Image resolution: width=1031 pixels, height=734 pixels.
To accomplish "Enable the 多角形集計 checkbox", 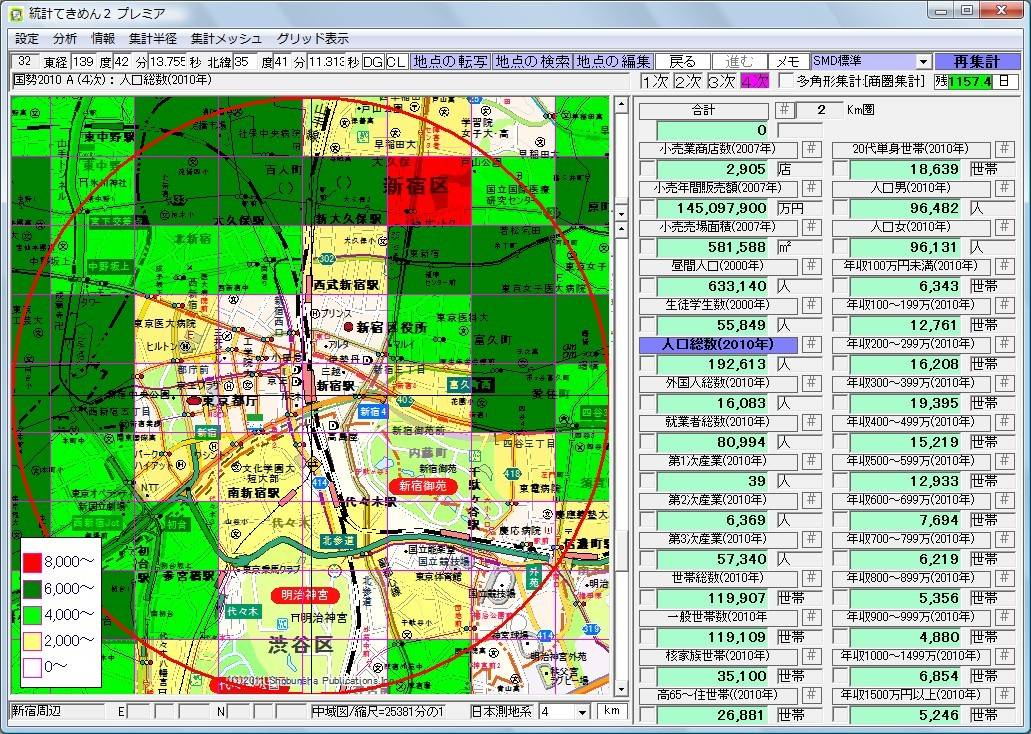I will pos(786,81).
